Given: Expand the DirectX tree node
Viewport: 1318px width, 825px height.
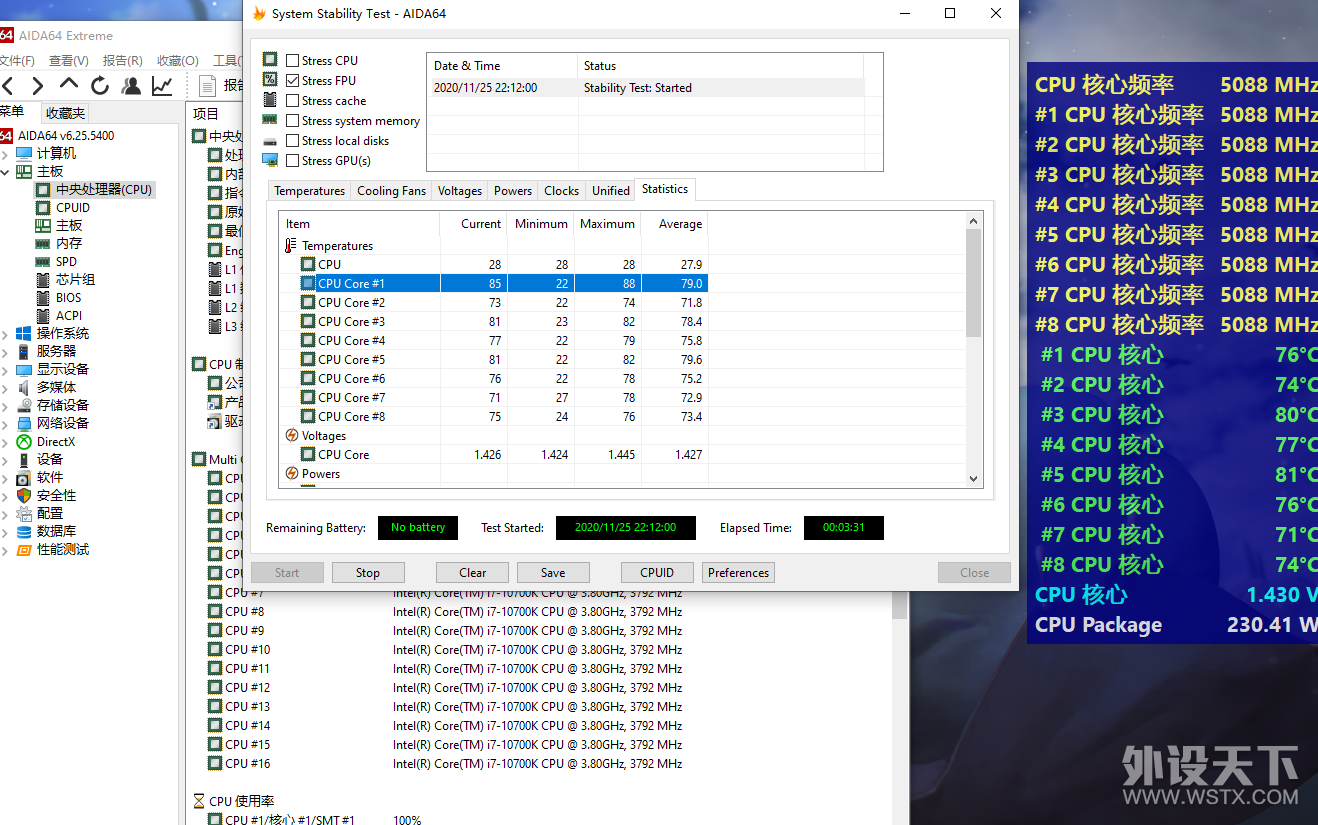Looking at the screenshot, I should pyautogui.click(x=7, y=441).
